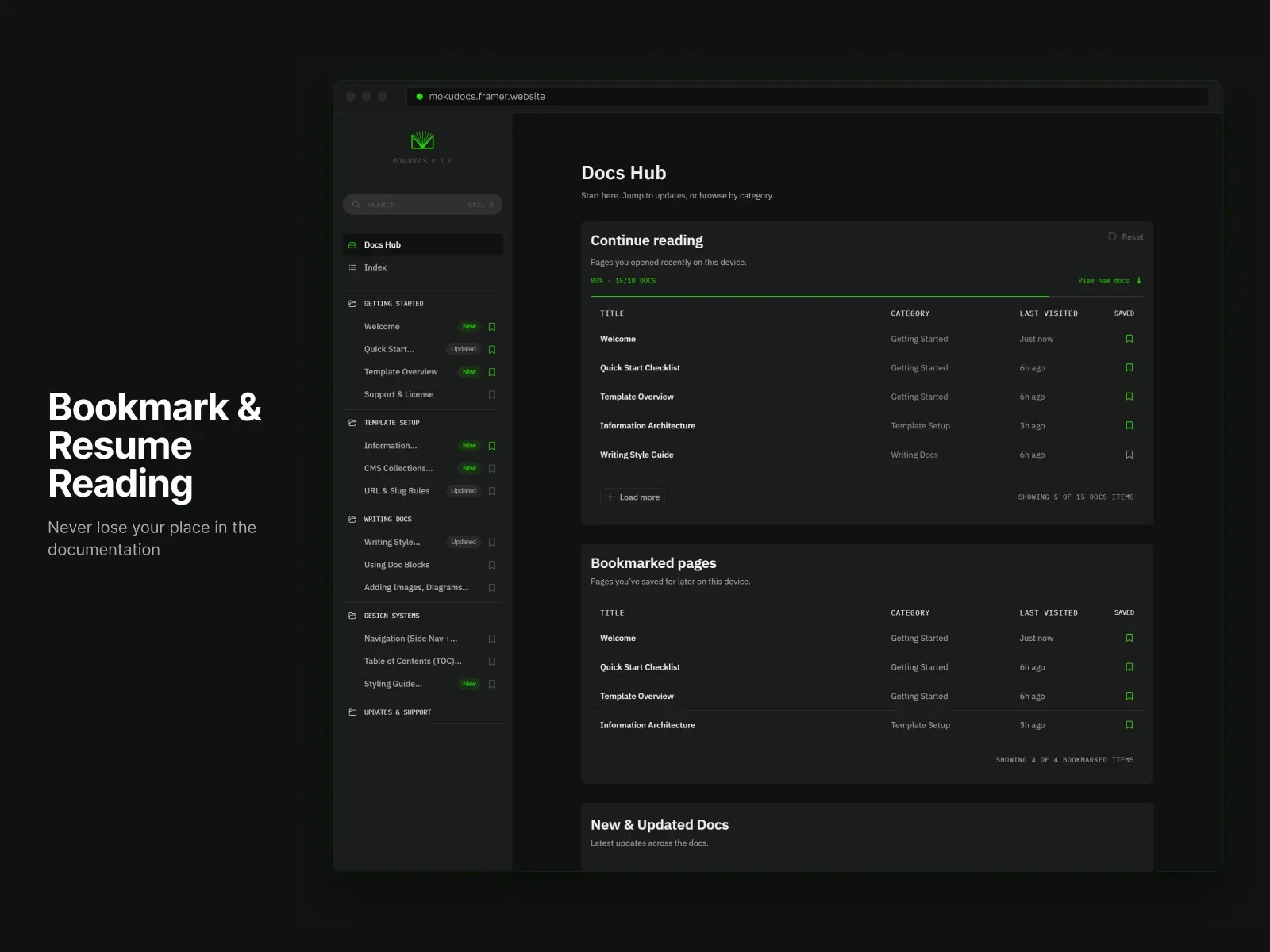Viewport: 1270px width, 952px height.
Task: Bookmark Adding Images, Diagrams in sidebar
Action: [492, 588]
